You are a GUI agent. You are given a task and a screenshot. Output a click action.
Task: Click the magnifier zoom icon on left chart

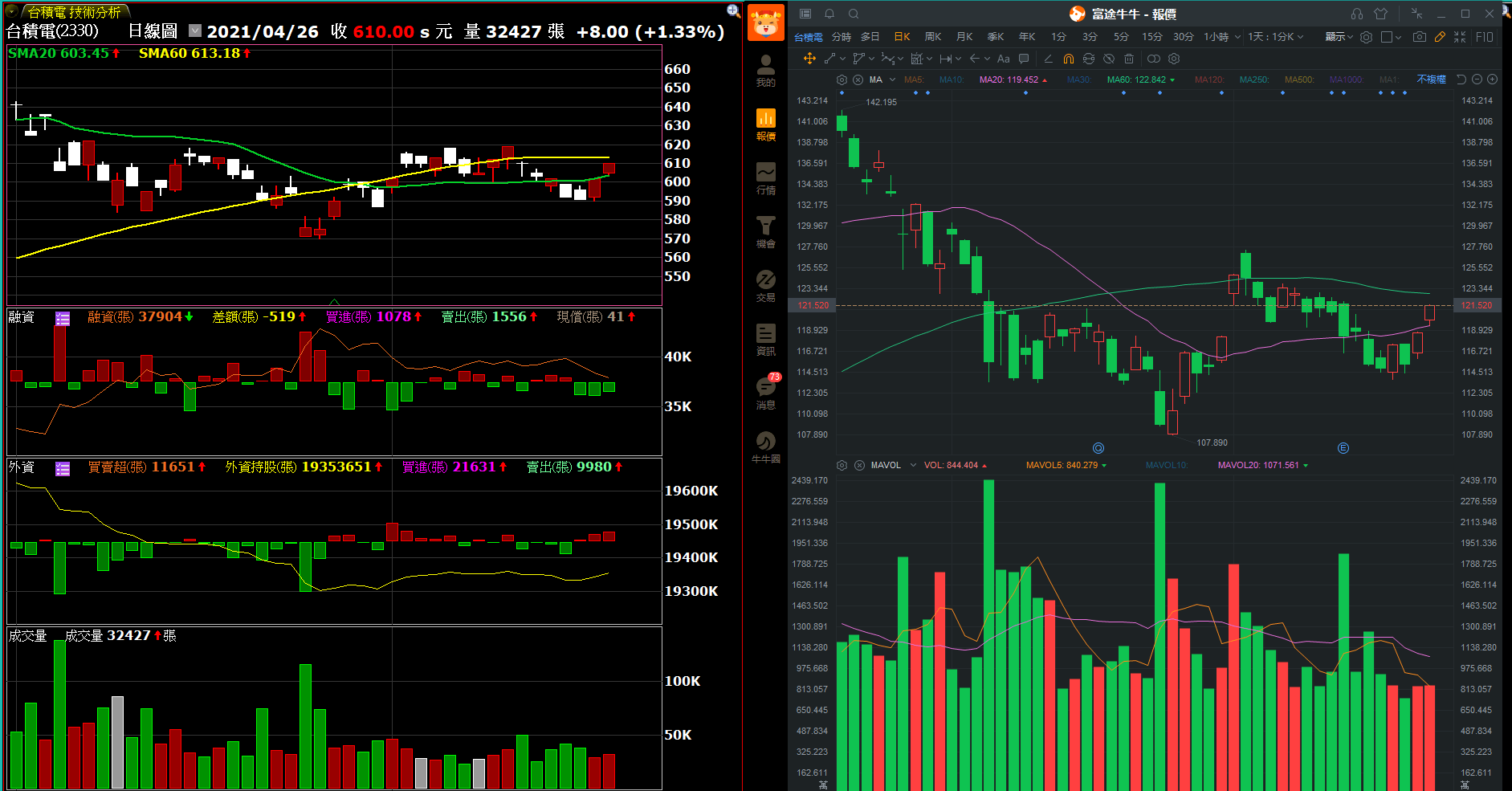point(733,10)
